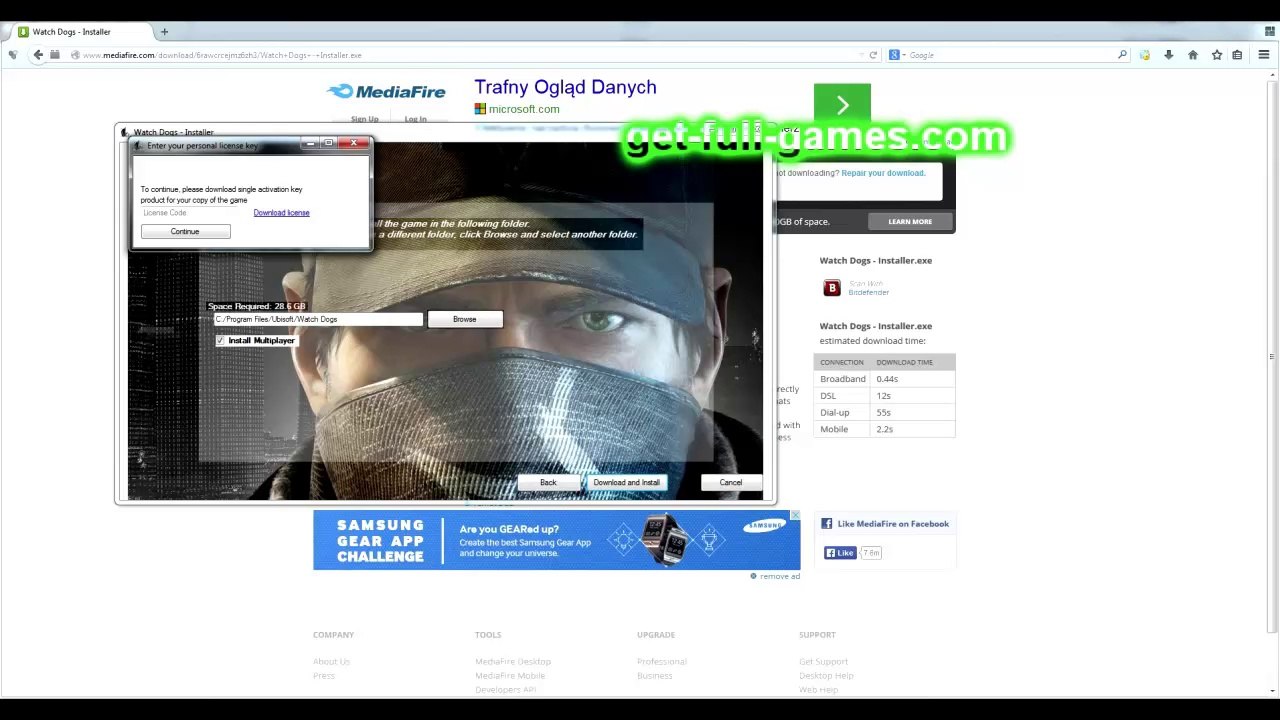This screenshot has width=1280, height=720.
Task: Open the Sign Up link
Action: coord(364,120)
